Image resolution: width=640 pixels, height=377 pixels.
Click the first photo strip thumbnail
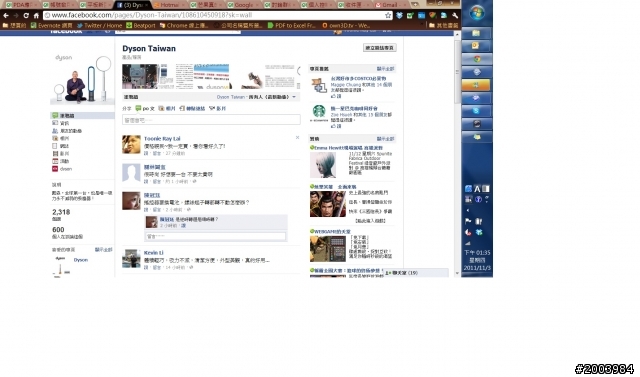(x=140, y=76)
